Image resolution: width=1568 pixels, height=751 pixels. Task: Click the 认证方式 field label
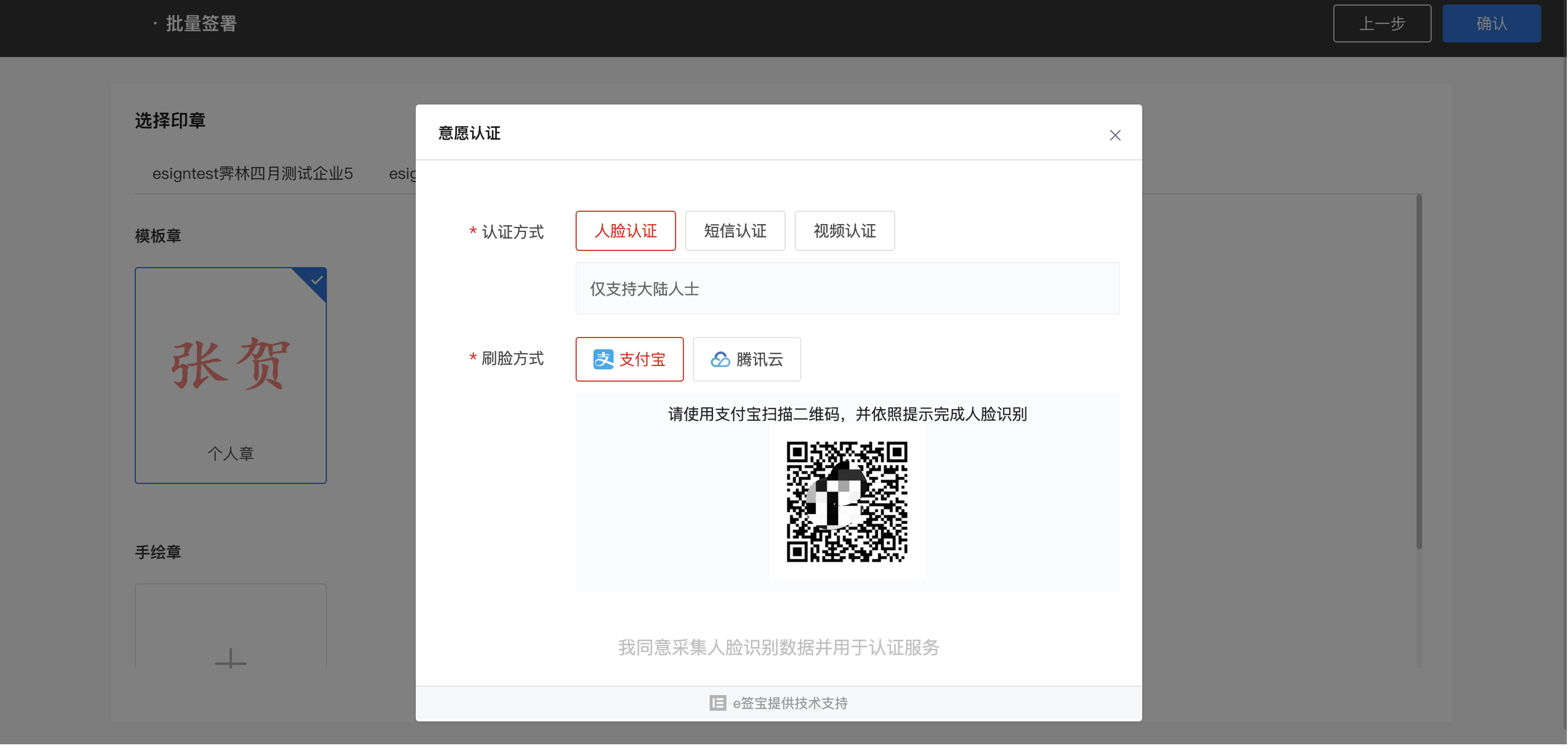(x=512, y=232)
